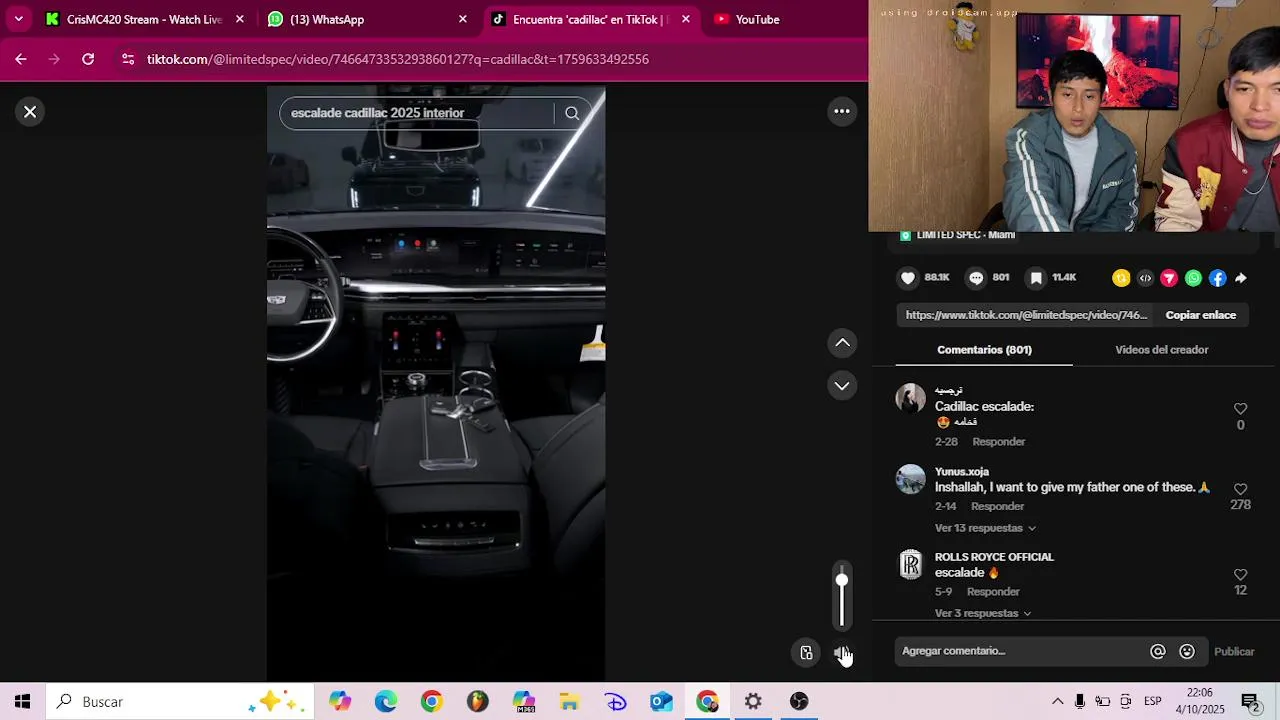Send to friends with red arrow icon

pos(1169,278)
